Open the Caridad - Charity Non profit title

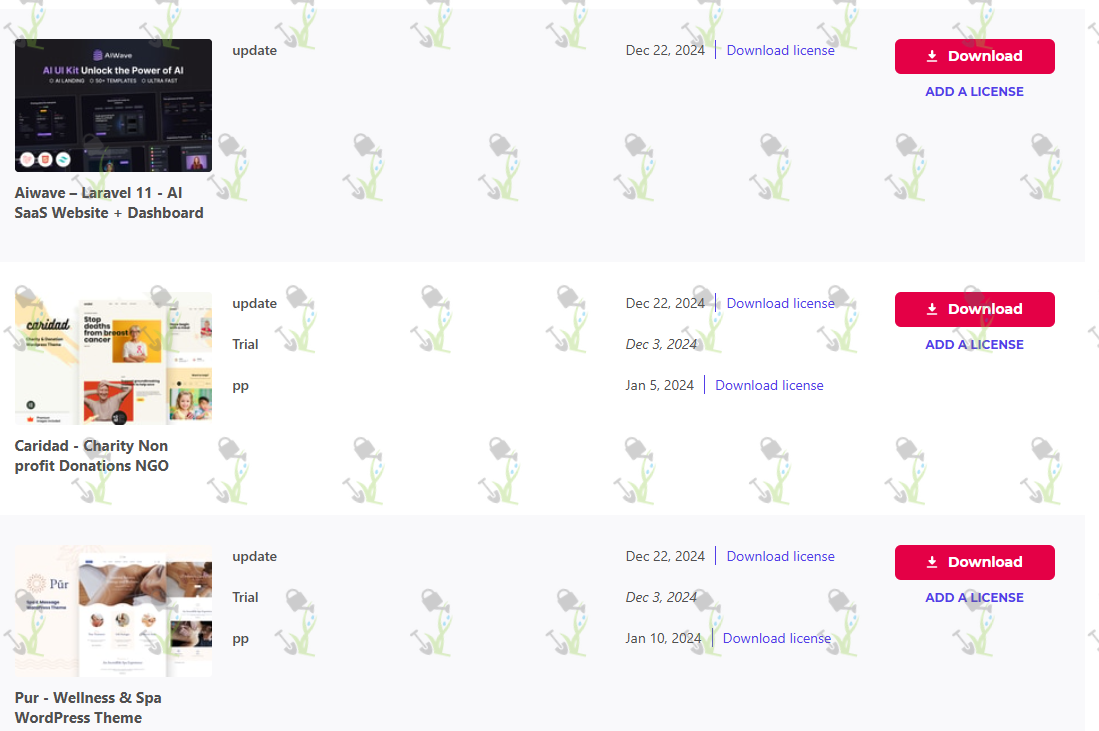92,456
